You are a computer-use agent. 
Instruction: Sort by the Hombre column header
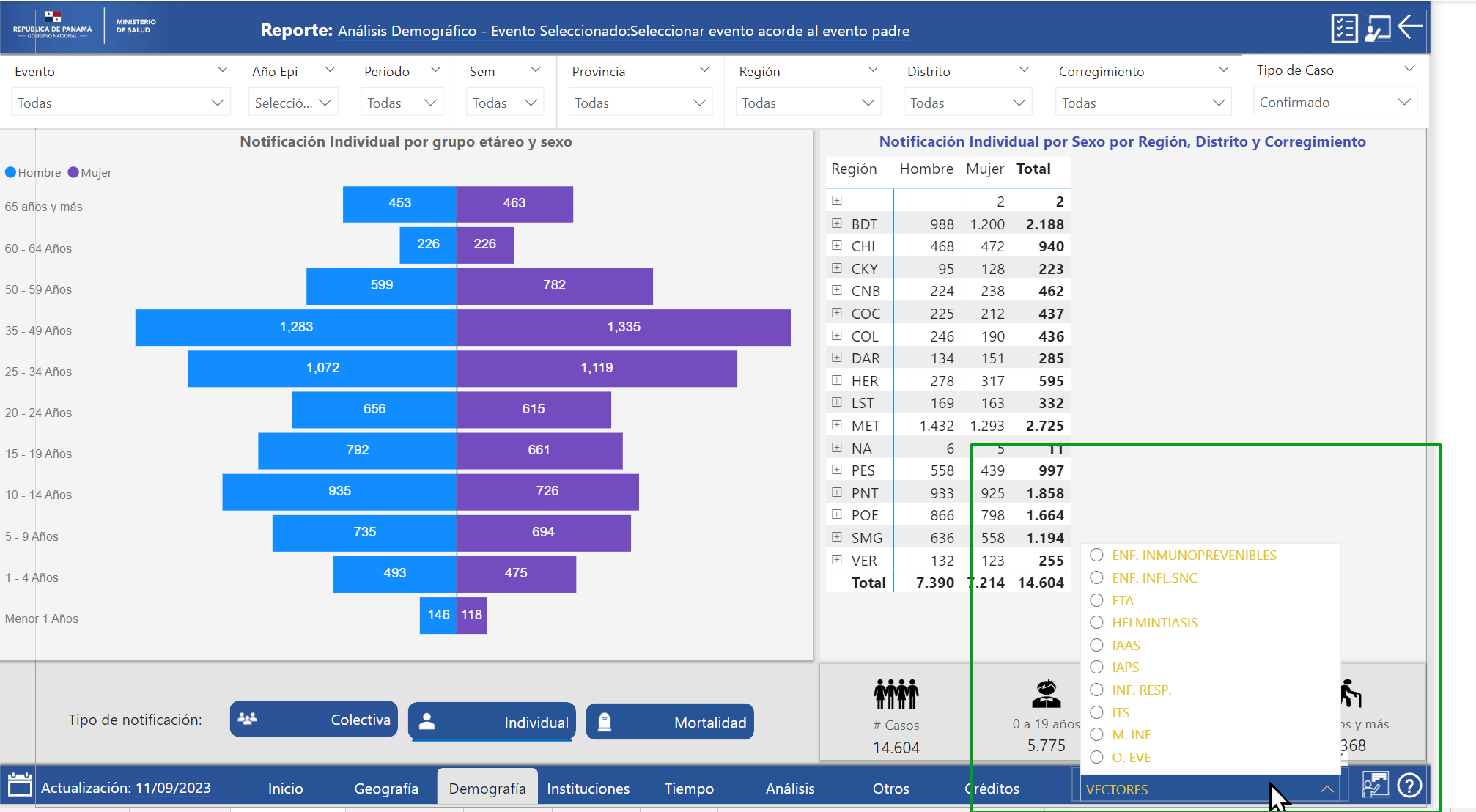pos(926,169)
